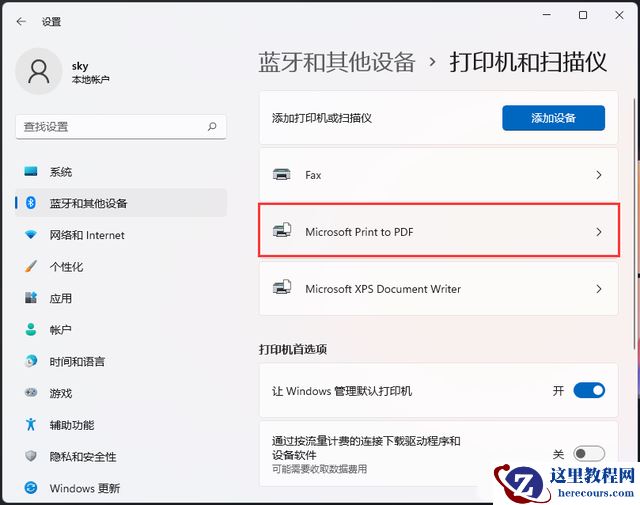Click the 打印机首选项 section heading
The image size is (640, 505).
click(x=293, y=349)
